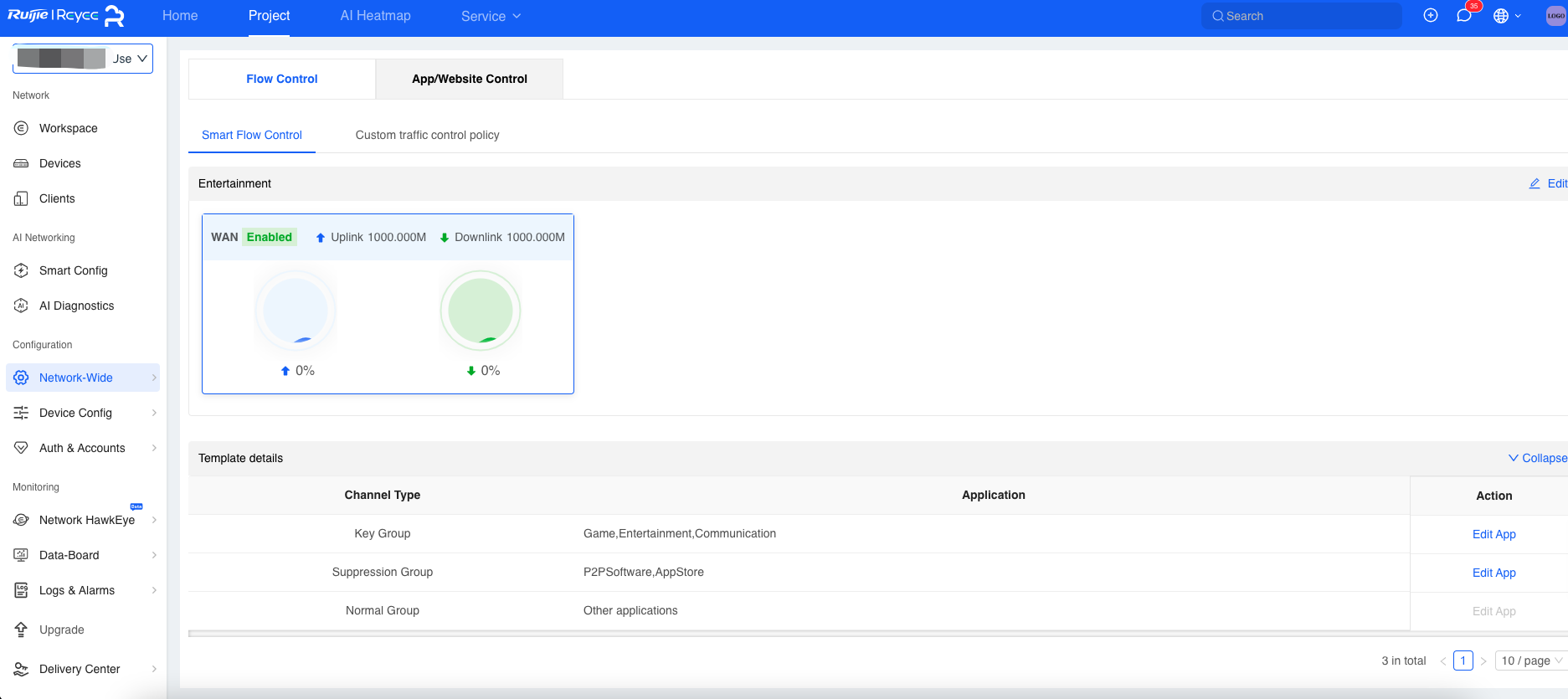1568x699 pixels.
Task: Change the 10 / page size selector
Action: [x=1530, y=660]
